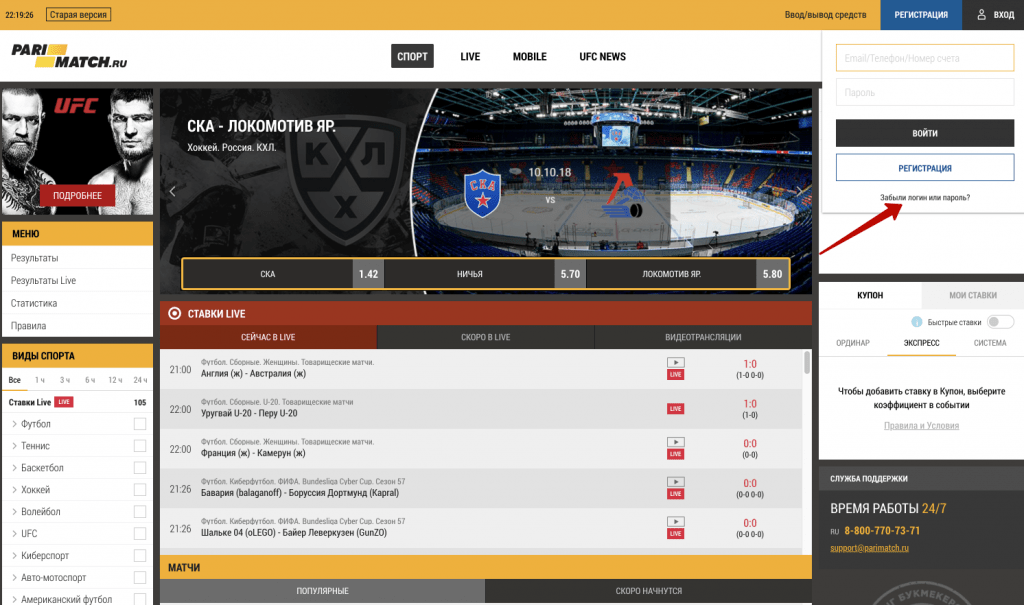The image size is (1024, 605).
Task: Check the Авто-мотоспорт checkbox
Action: (140, 578)
